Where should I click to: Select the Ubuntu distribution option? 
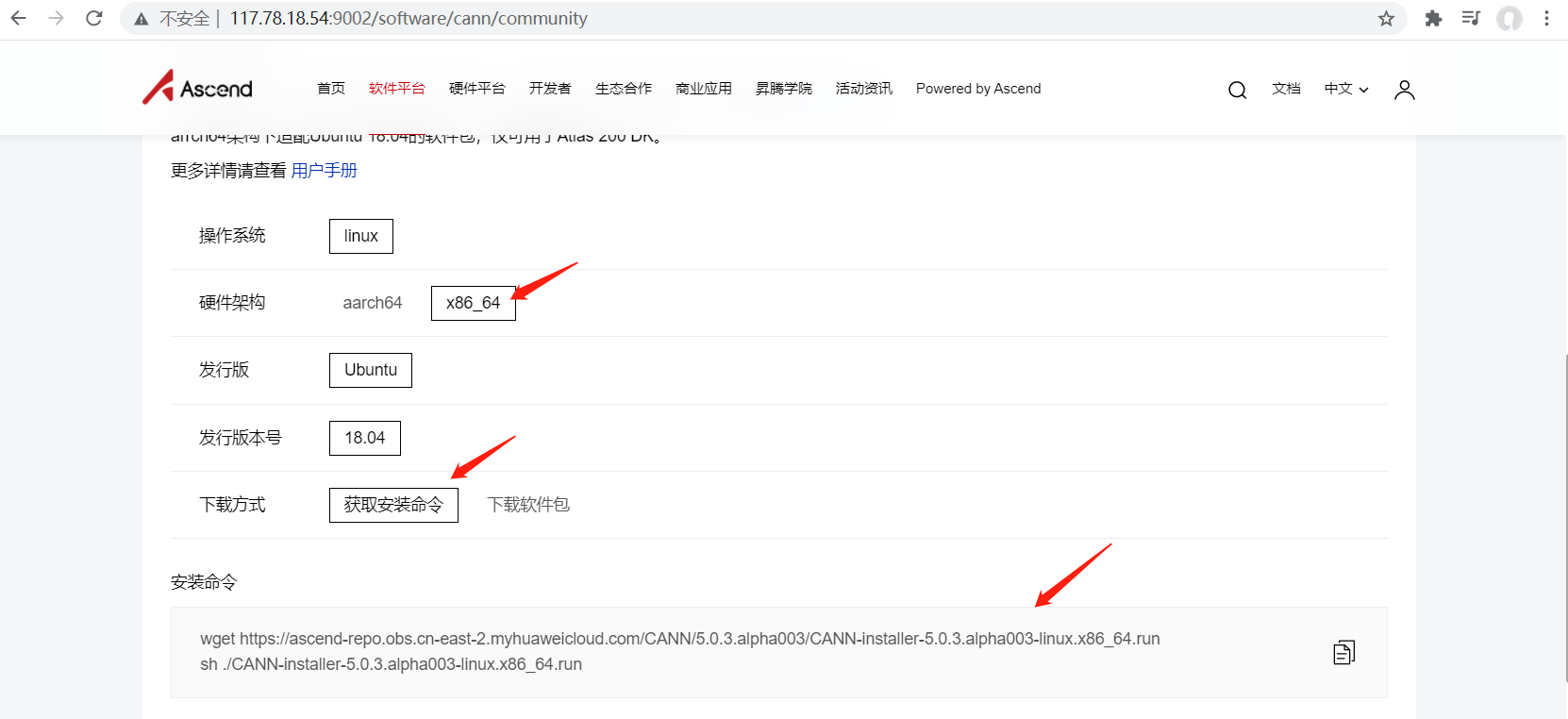pyautogui.click(x=371, y=370)
